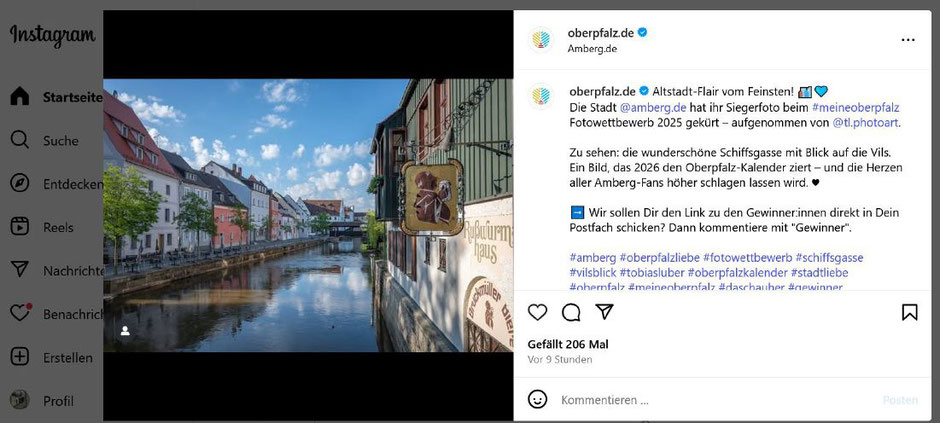Open the Profil avatar in sidebar

pos(20,400)
